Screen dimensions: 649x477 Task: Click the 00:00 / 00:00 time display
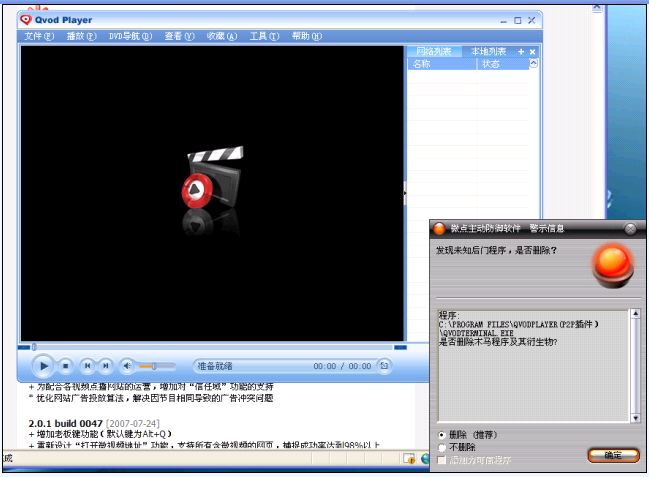click(342, 366)
